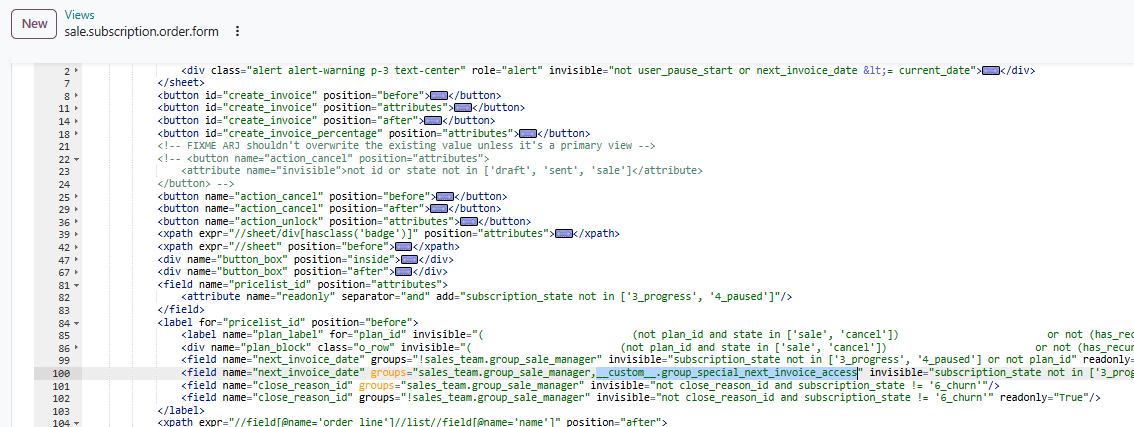Click the attribute name="readonly" code line
The height and width of the screenshot is (427, 1134).
pos(487,297)
